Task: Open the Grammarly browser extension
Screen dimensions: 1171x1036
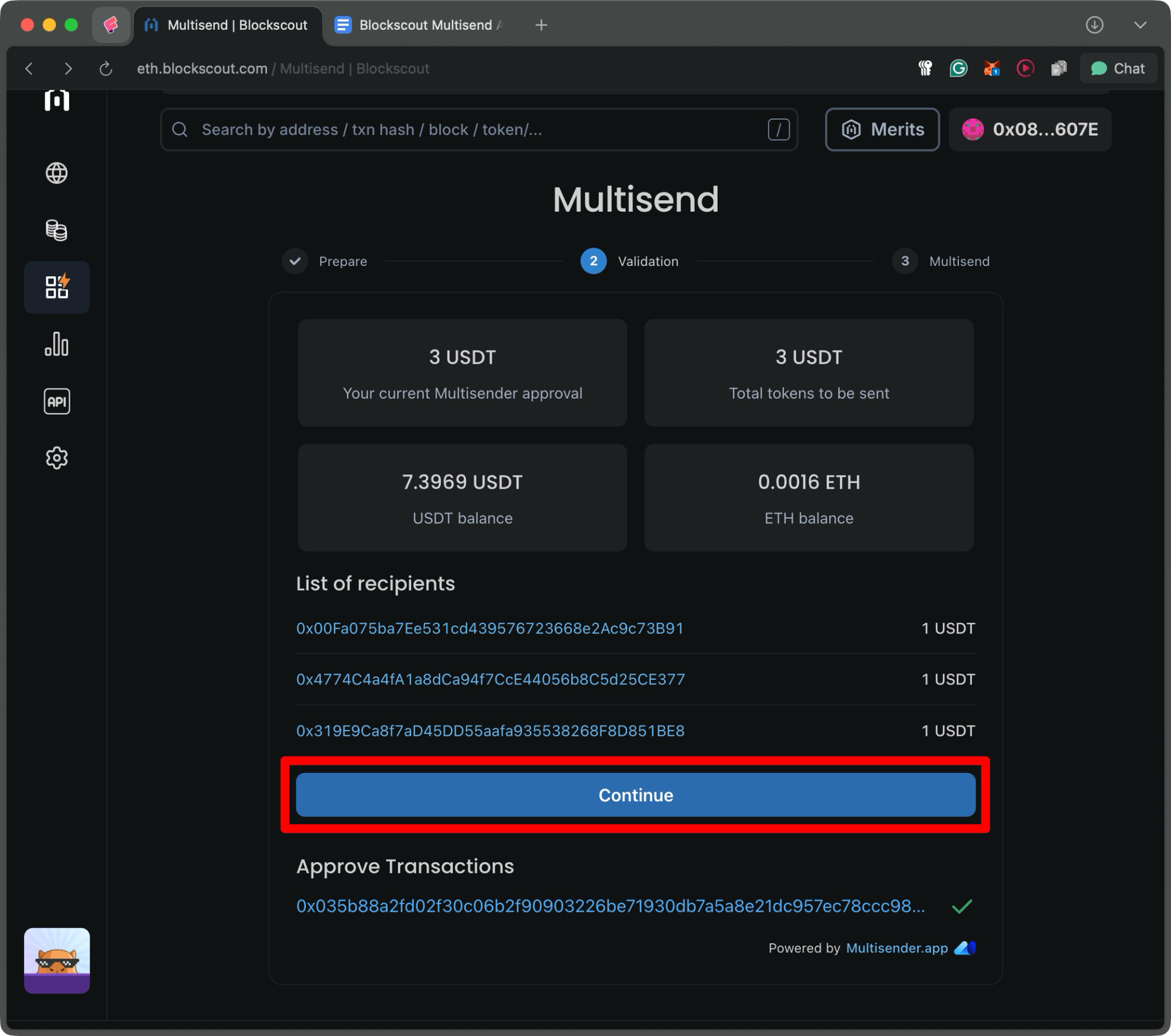Action: [x=958, y=68]
